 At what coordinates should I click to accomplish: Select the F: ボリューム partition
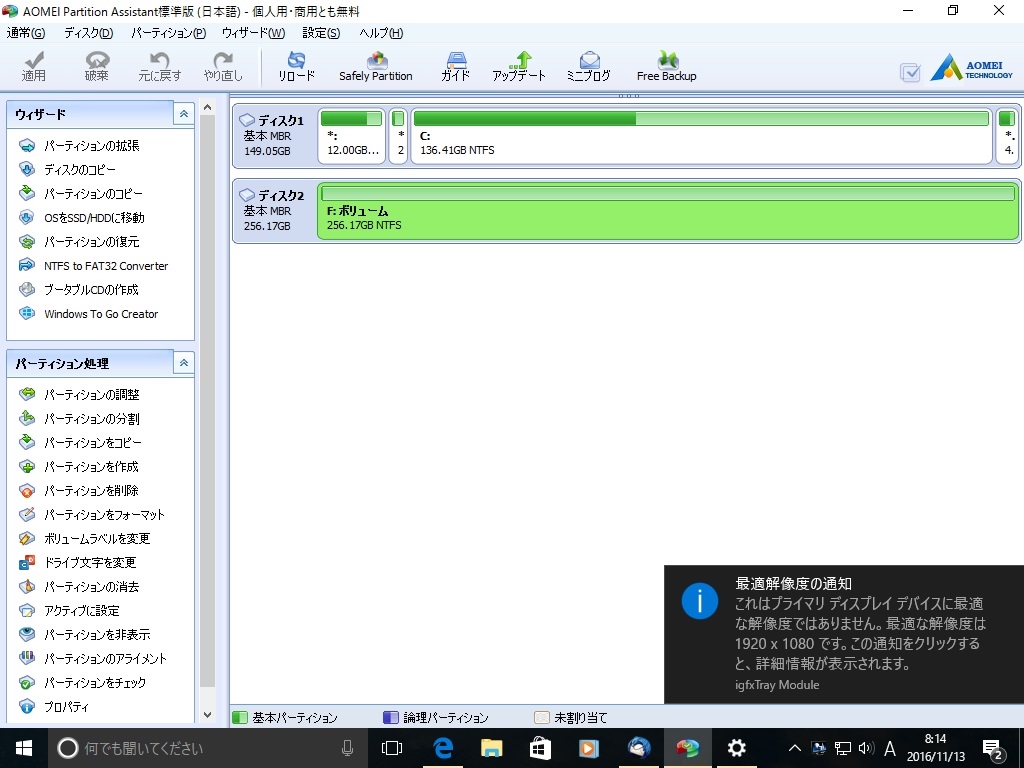pyautogui.click(x=668, y=211)
